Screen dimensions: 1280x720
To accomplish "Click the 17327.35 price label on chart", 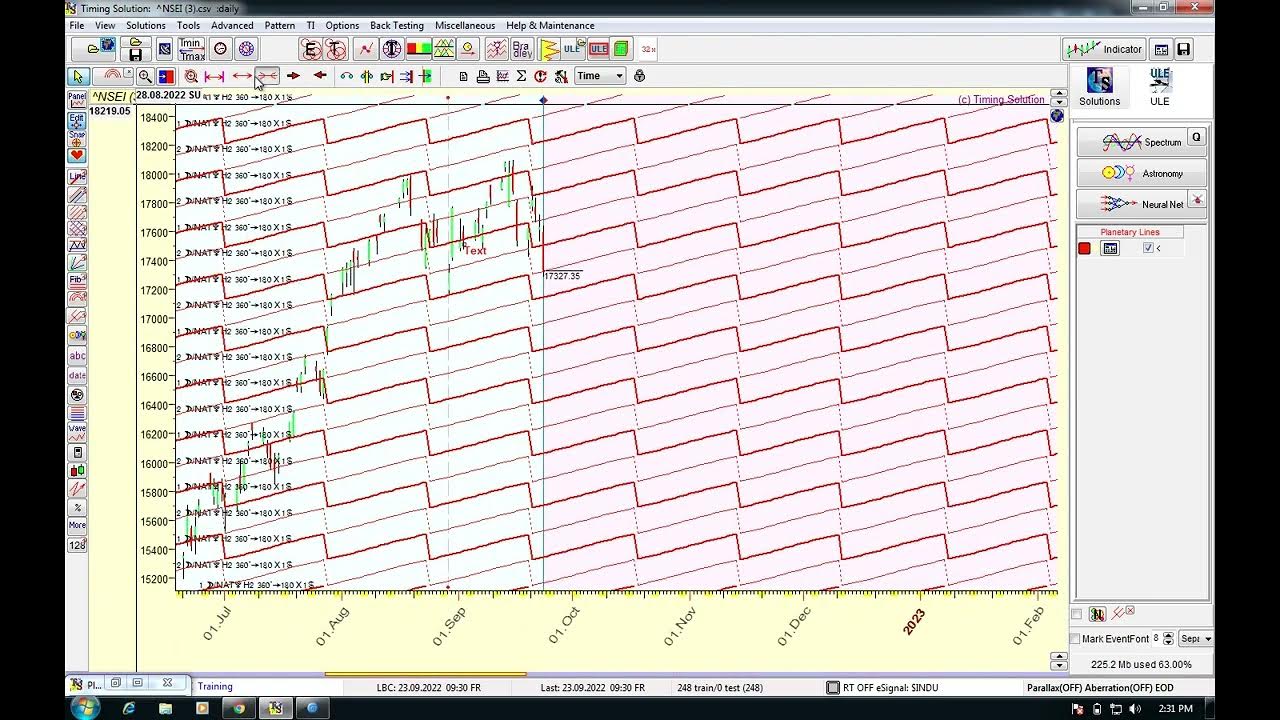I will [x=562, y=276].
